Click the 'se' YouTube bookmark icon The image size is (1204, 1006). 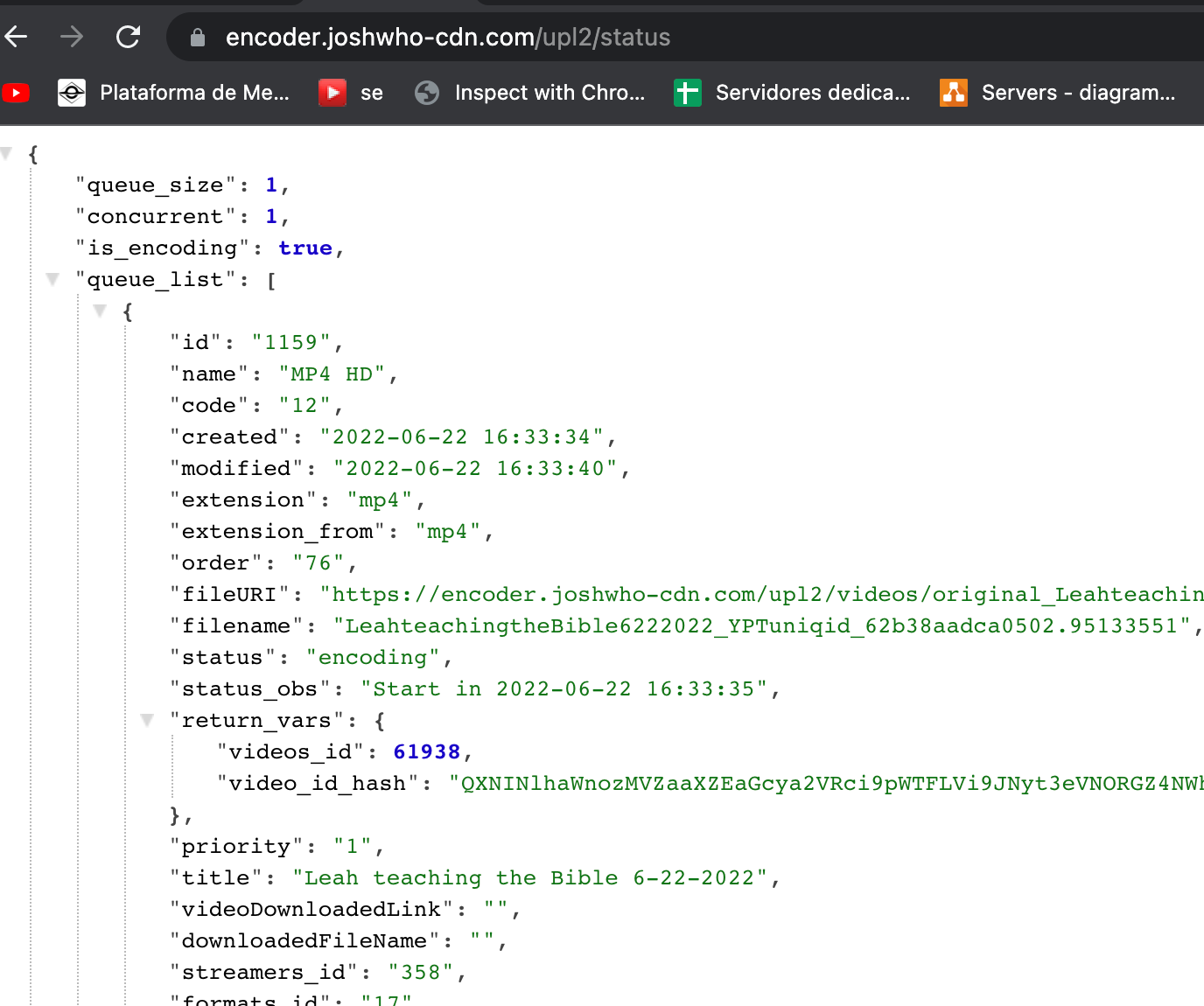click(331, 93)
